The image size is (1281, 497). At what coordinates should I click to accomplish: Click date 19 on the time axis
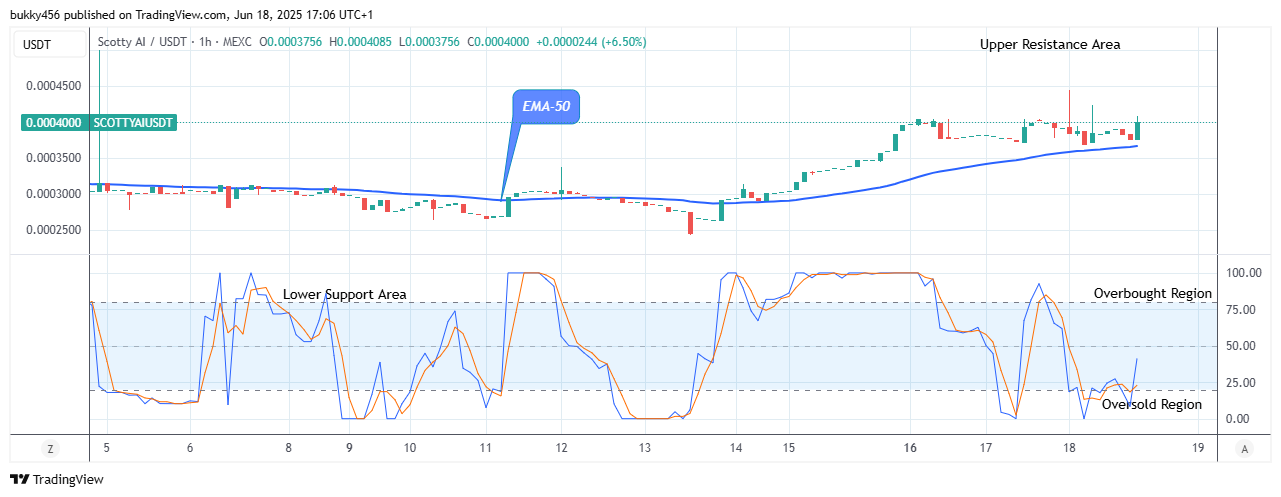click(x=1198, y=449)
